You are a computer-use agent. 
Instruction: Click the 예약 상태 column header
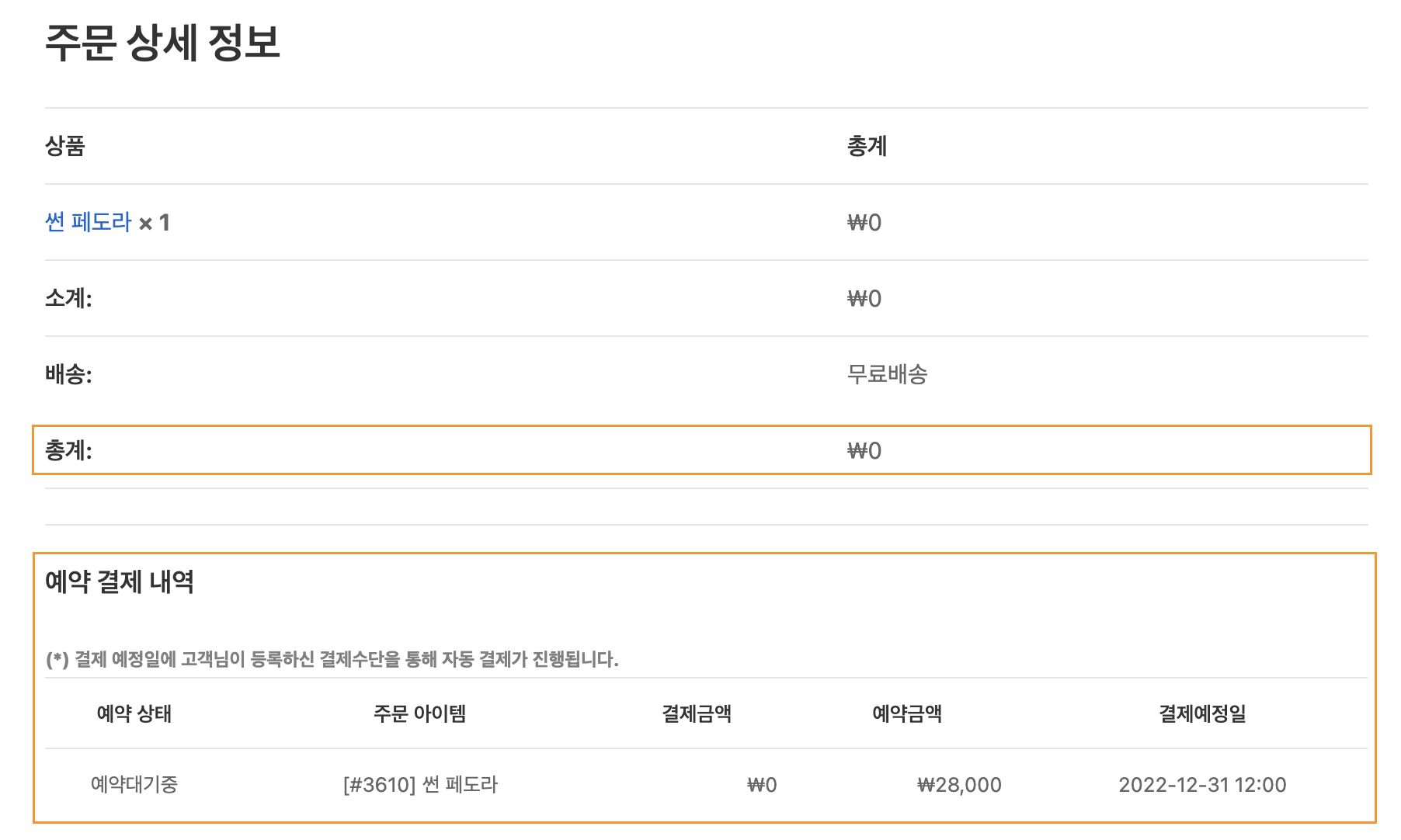(134, 713)
